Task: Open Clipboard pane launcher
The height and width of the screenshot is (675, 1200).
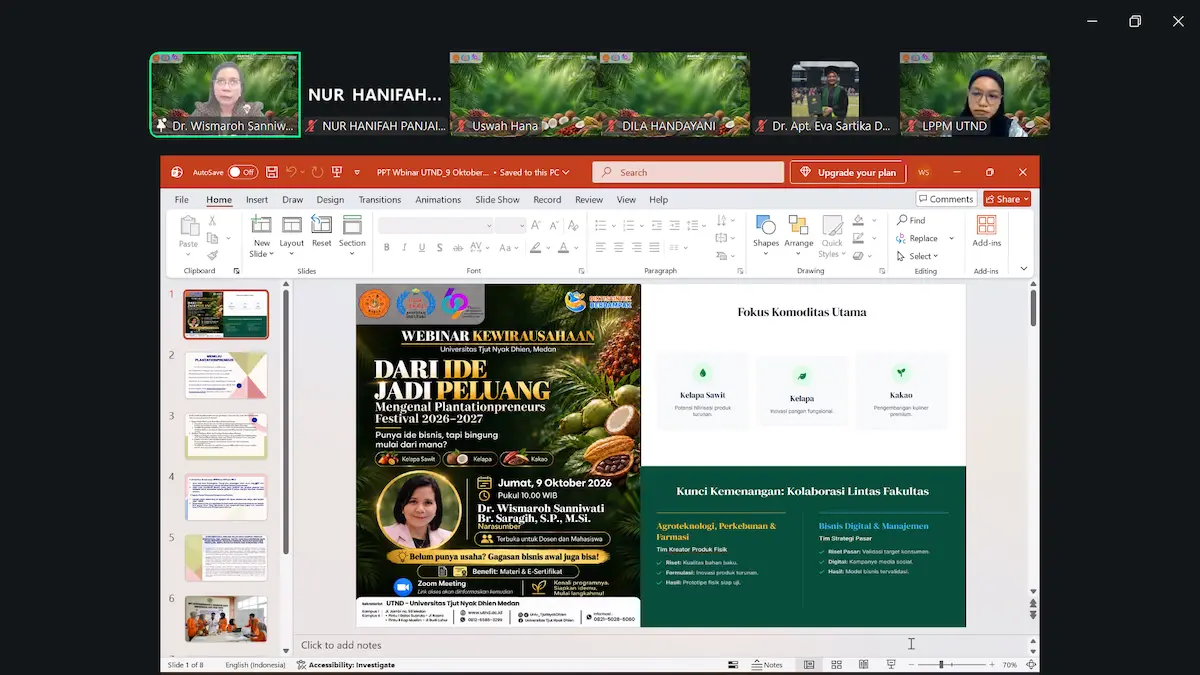Action: [x=237, y=271]
